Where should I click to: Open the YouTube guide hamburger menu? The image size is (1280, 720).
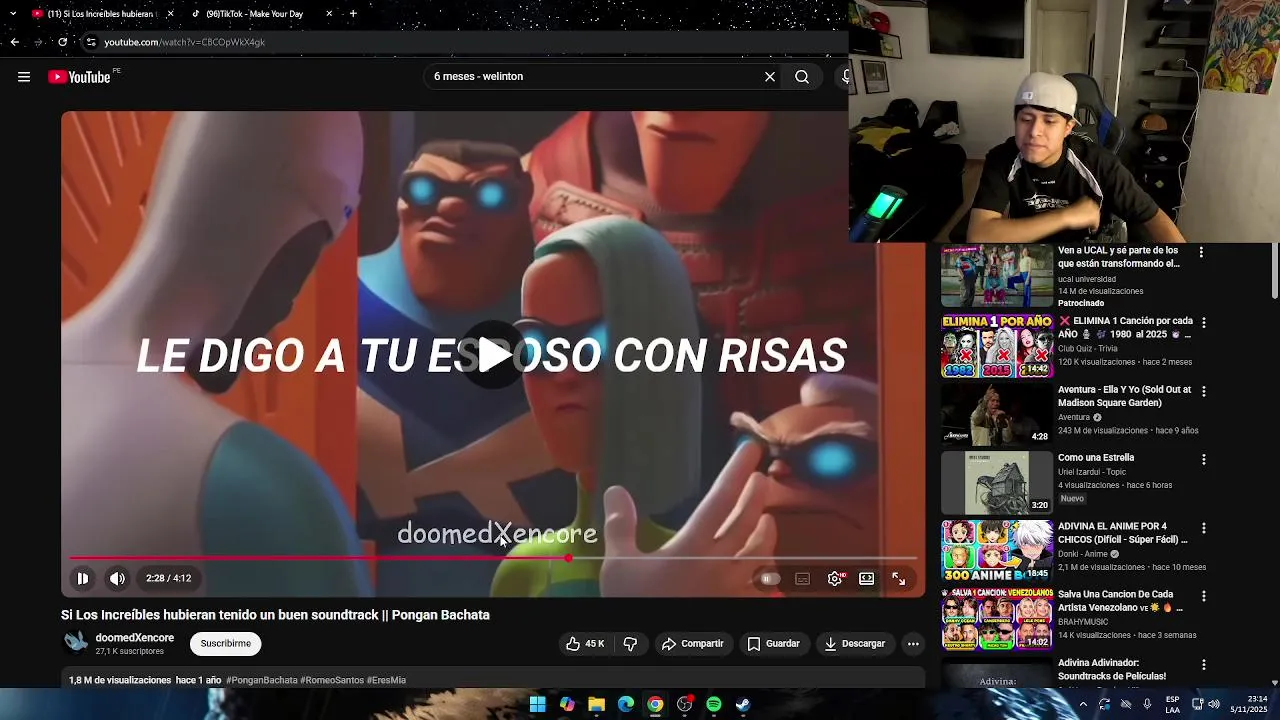24,77
